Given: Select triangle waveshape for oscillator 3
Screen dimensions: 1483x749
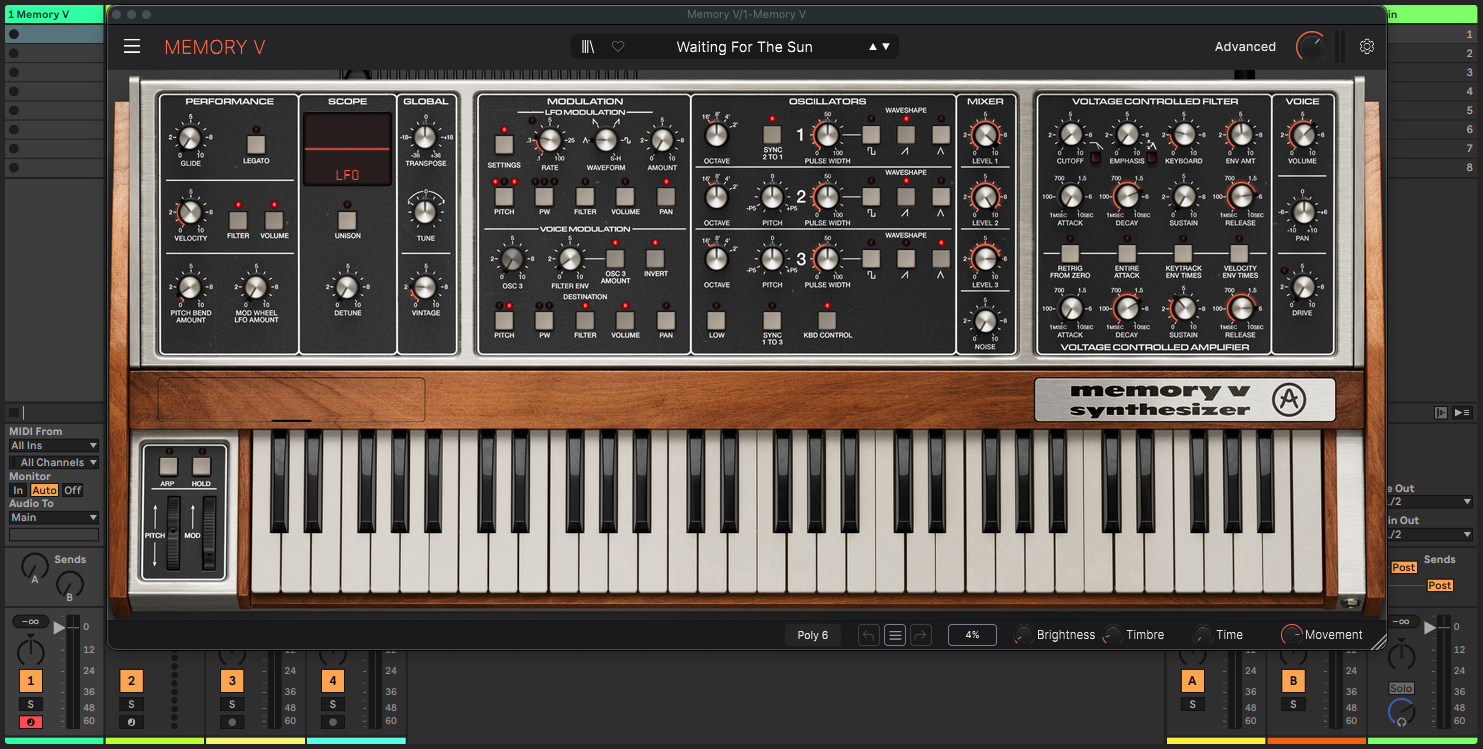Looking at the screenshot, I should 941,258.
